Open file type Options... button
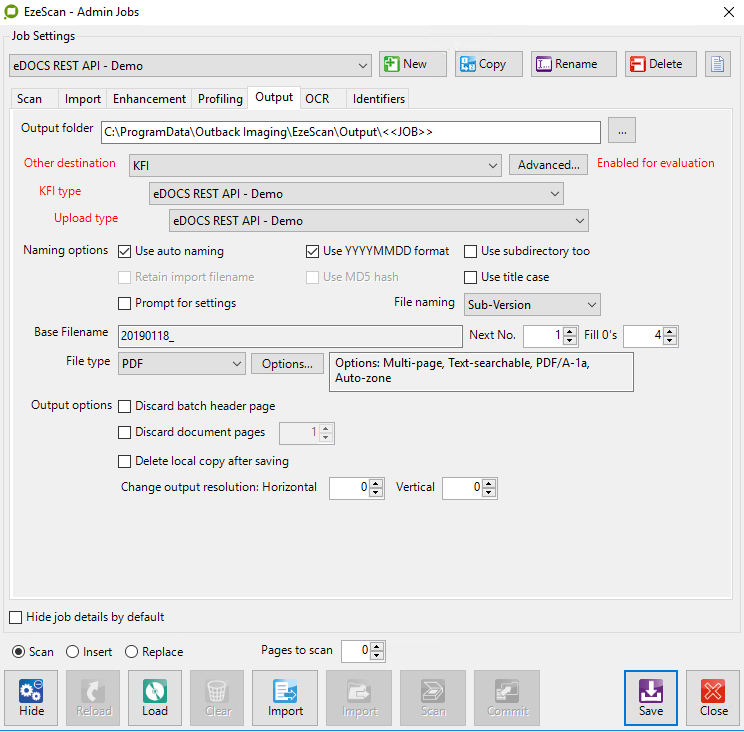Image resolution: width=744 pixels, height=732 pixels. tap(287, 363)
